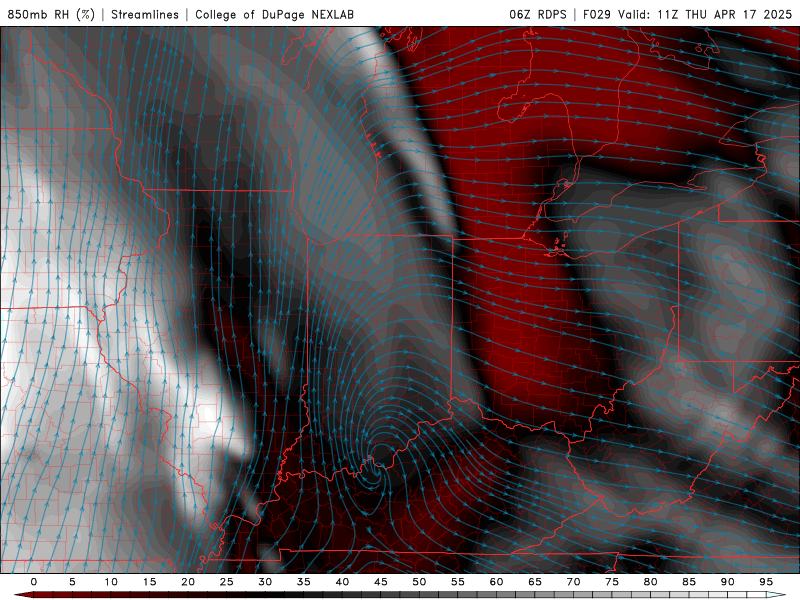The width and height of the screenshot is (800, 600).
Task: Click the '06Z RDPS' model run label
Action: 538,14
